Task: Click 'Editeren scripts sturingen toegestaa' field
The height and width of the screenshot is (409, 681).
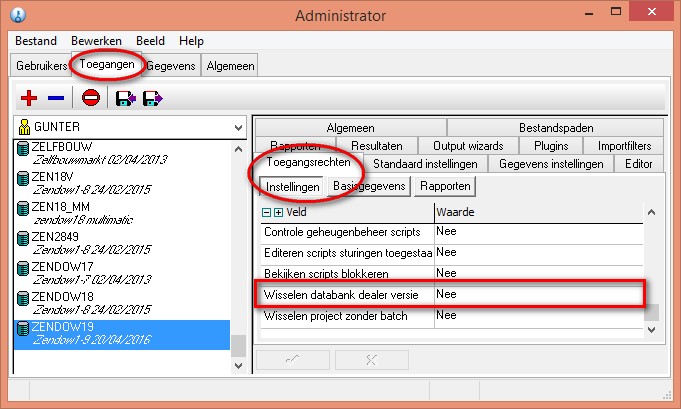Action: coord(347,253)
